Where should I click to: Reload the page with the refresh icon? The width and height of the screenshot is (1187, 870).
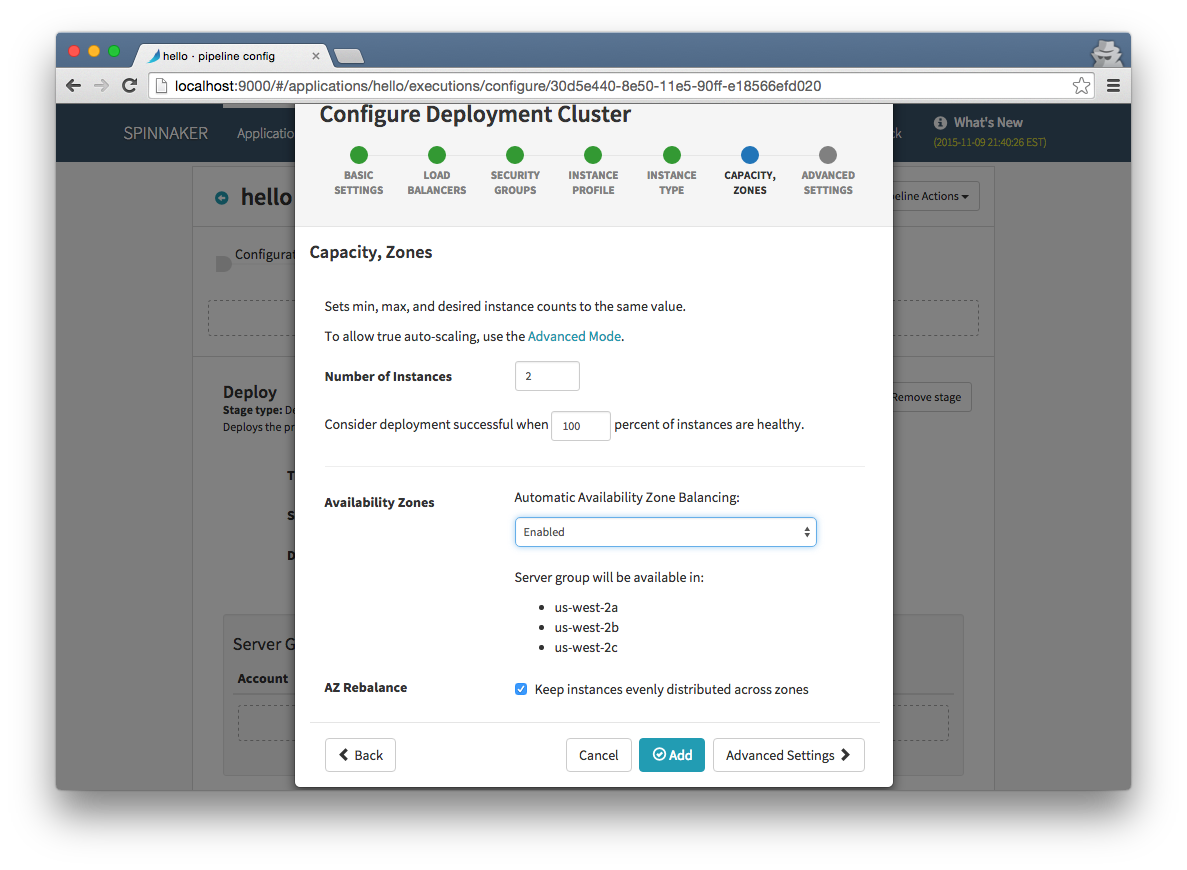point(129,85)
